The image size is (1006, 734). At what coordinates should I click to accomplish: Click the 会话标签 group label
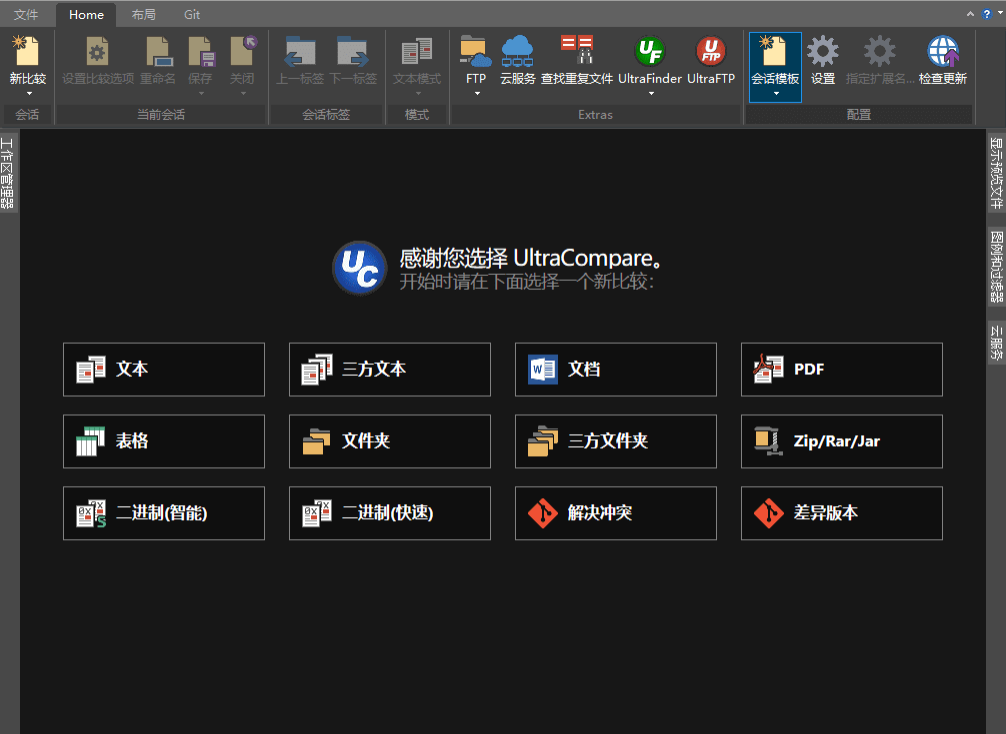326,115
